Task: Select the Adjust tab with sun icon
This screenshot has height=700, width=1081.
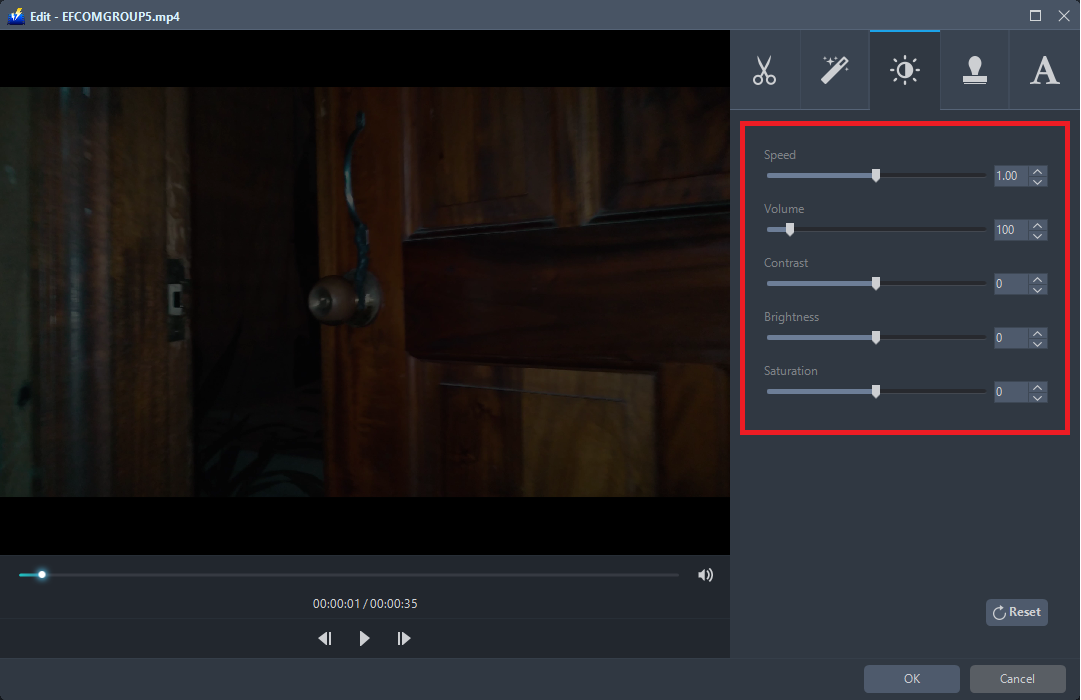Action: point(904,69)
